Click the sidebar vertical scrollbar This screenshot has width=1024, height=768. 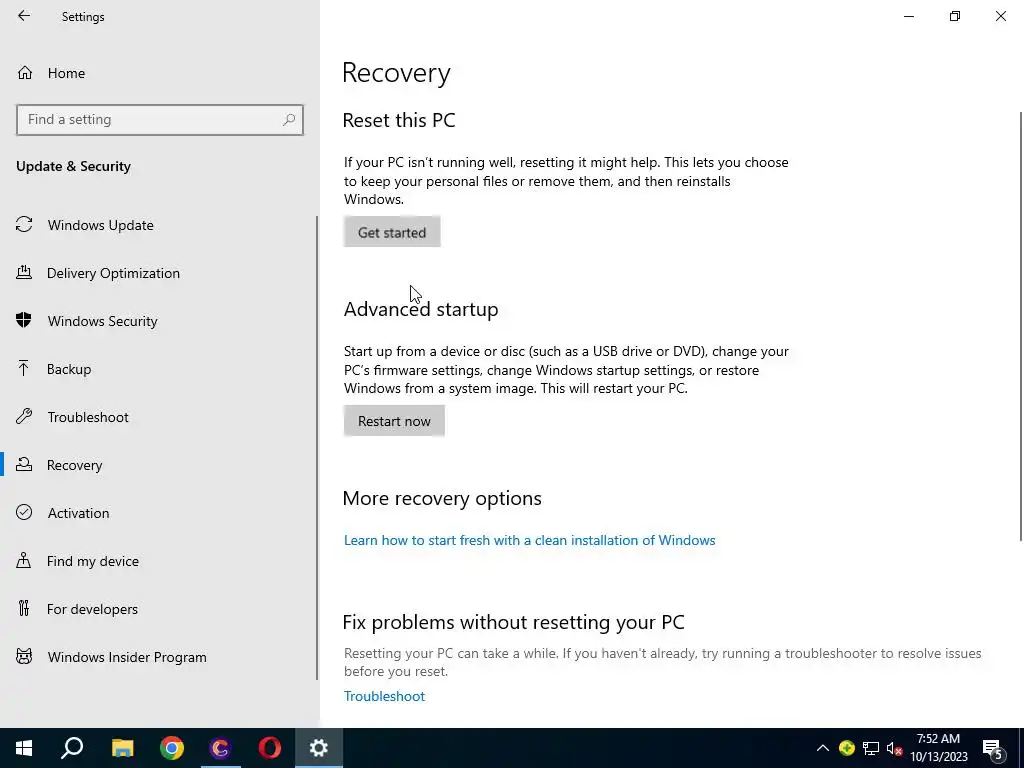(317, 447)
